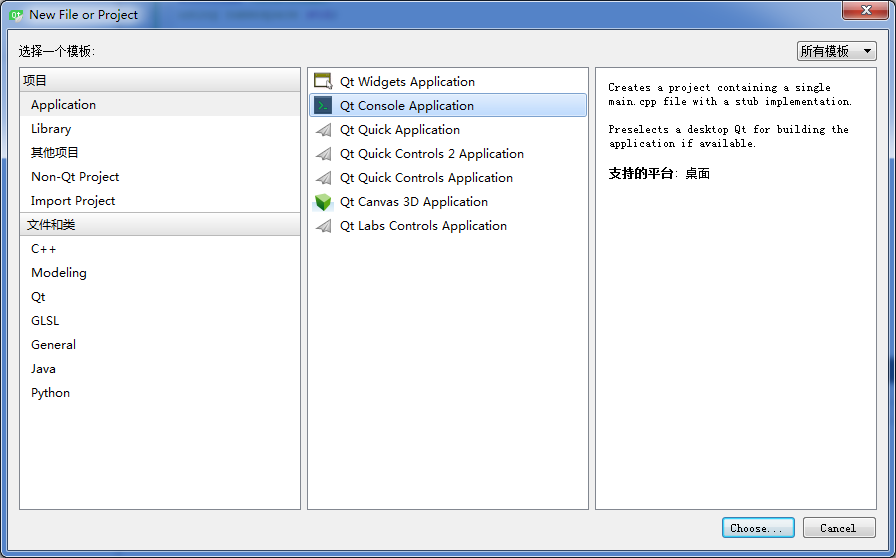Choose the Qt Quick Controls Application template

(x=448, y=178)
